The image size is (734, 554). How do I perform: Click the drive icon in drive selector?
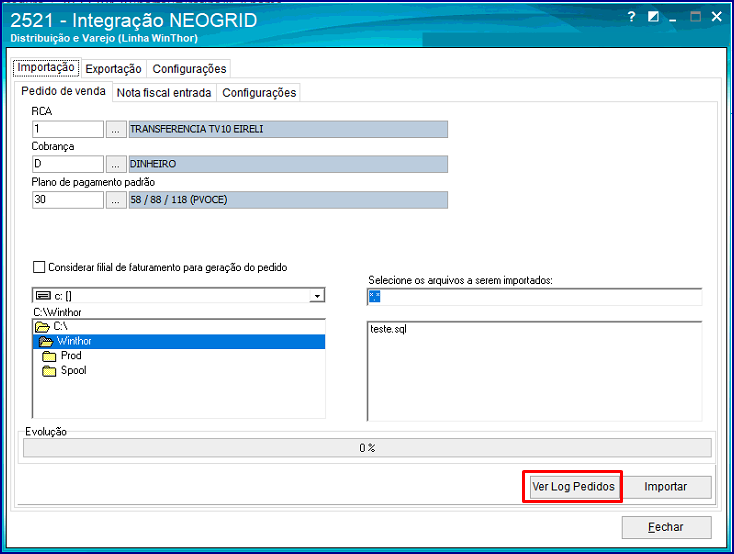point(44,295)
